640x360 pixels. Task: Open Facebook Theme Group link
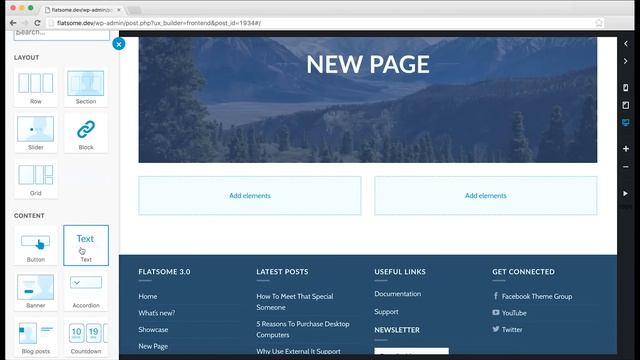click(x=537, y=296)
